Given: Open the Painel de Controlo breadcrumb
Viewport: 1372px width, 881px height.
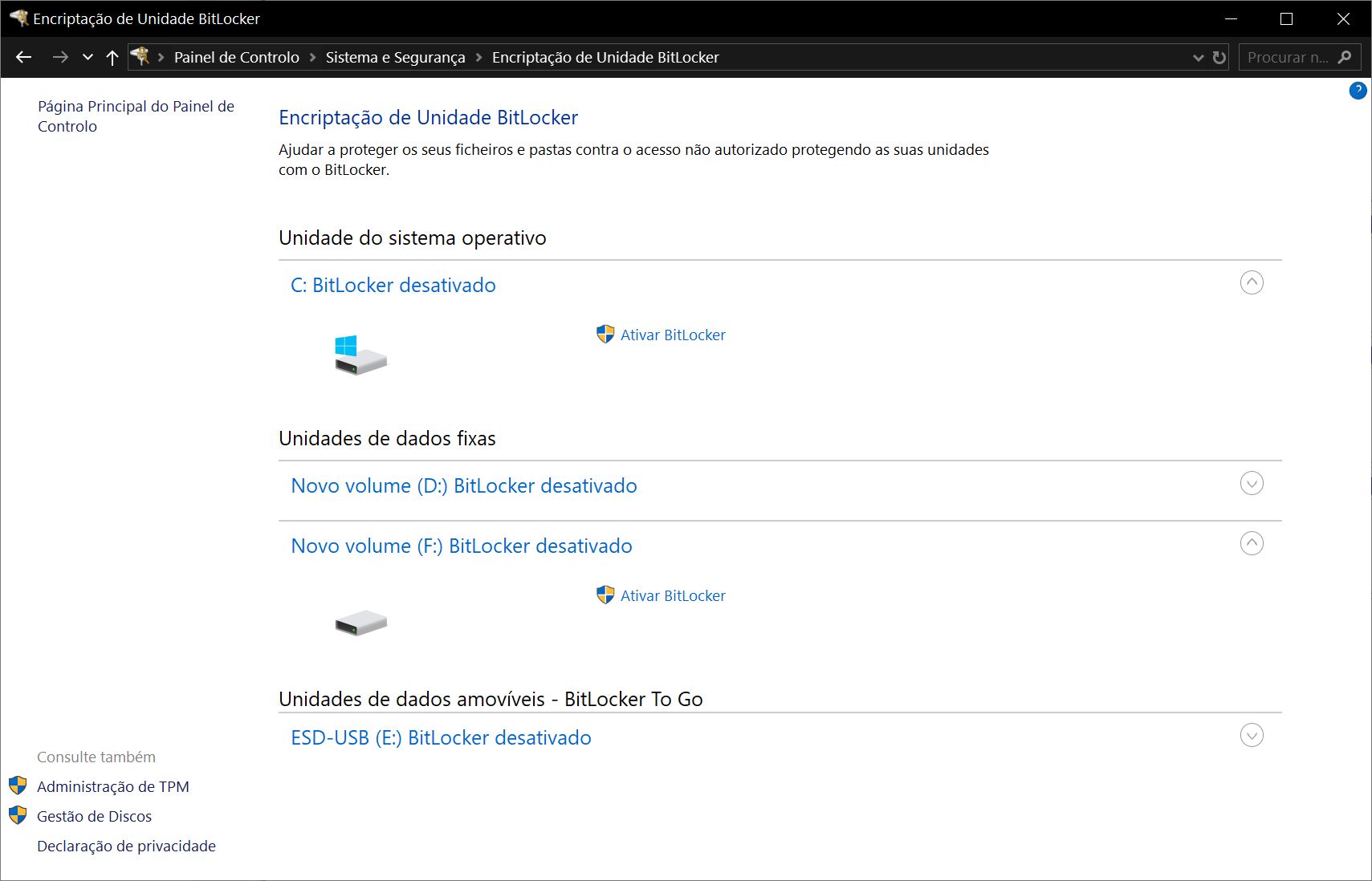Looking at the screenshot, I should [x=237, y=57].
